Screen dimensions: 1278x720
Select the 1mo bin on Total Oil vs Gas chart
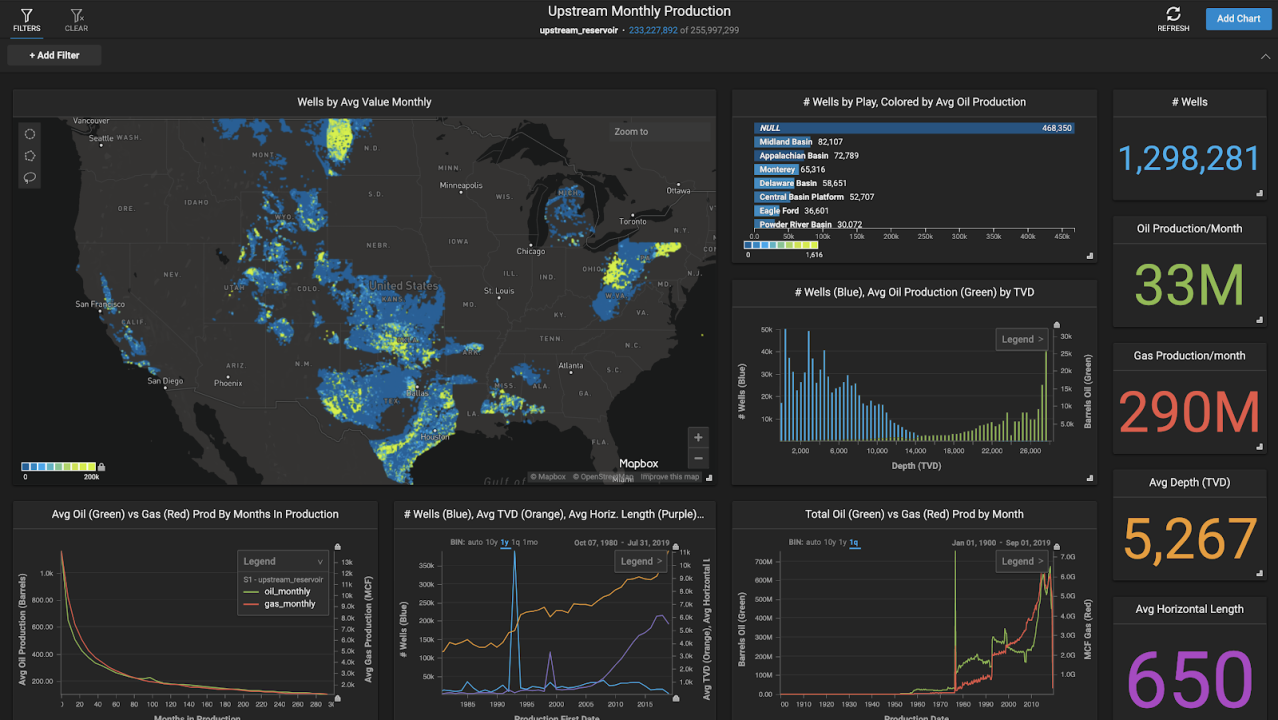tap(866, 540)
